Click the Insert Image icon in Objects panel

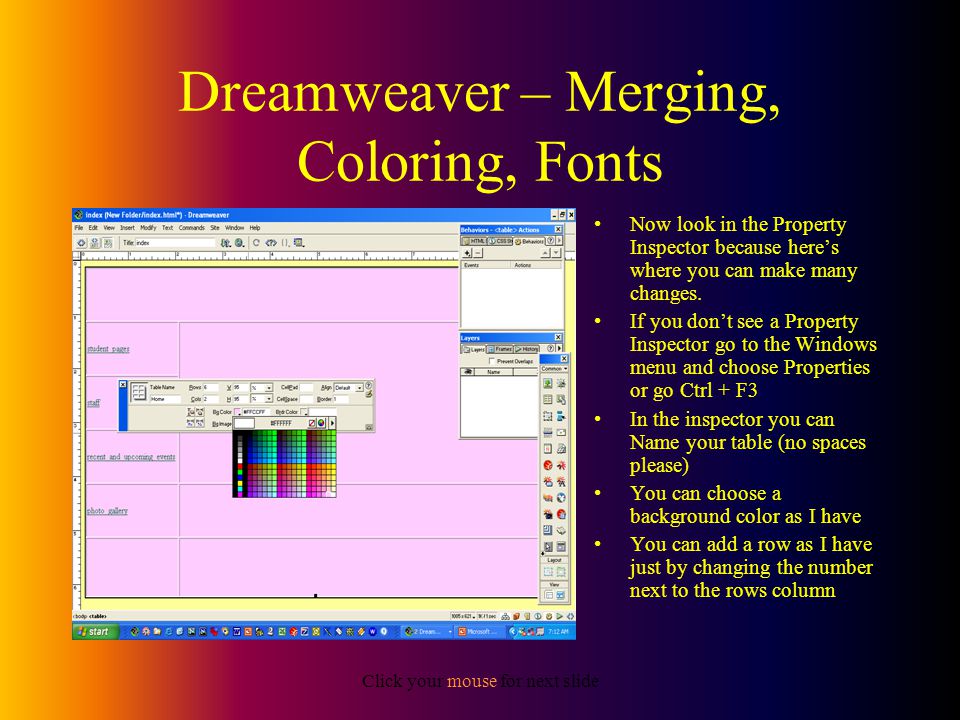click(548, 383)
